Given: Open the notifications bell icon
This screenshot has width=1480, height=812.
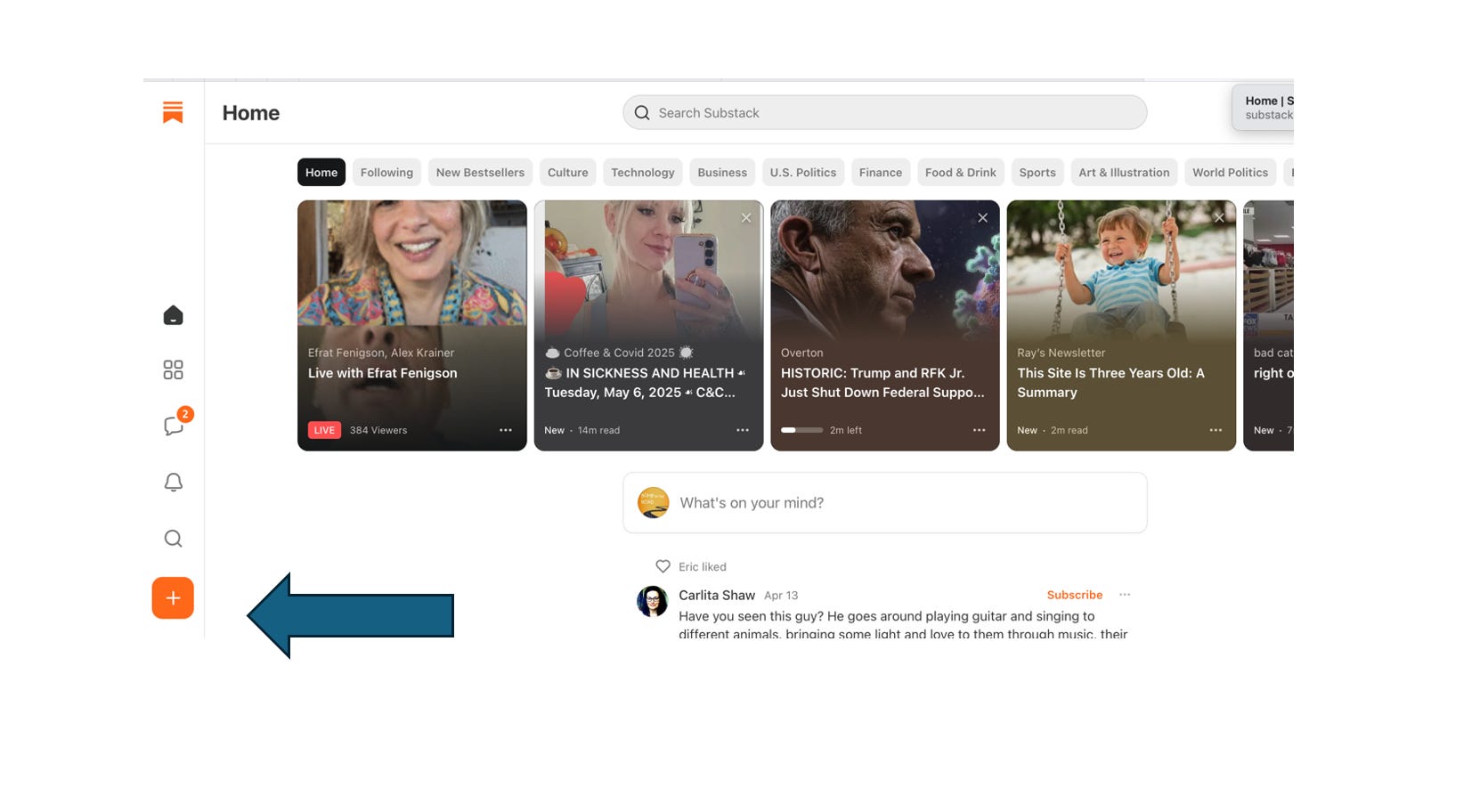Looking at the screenshot, I should 173,482.
